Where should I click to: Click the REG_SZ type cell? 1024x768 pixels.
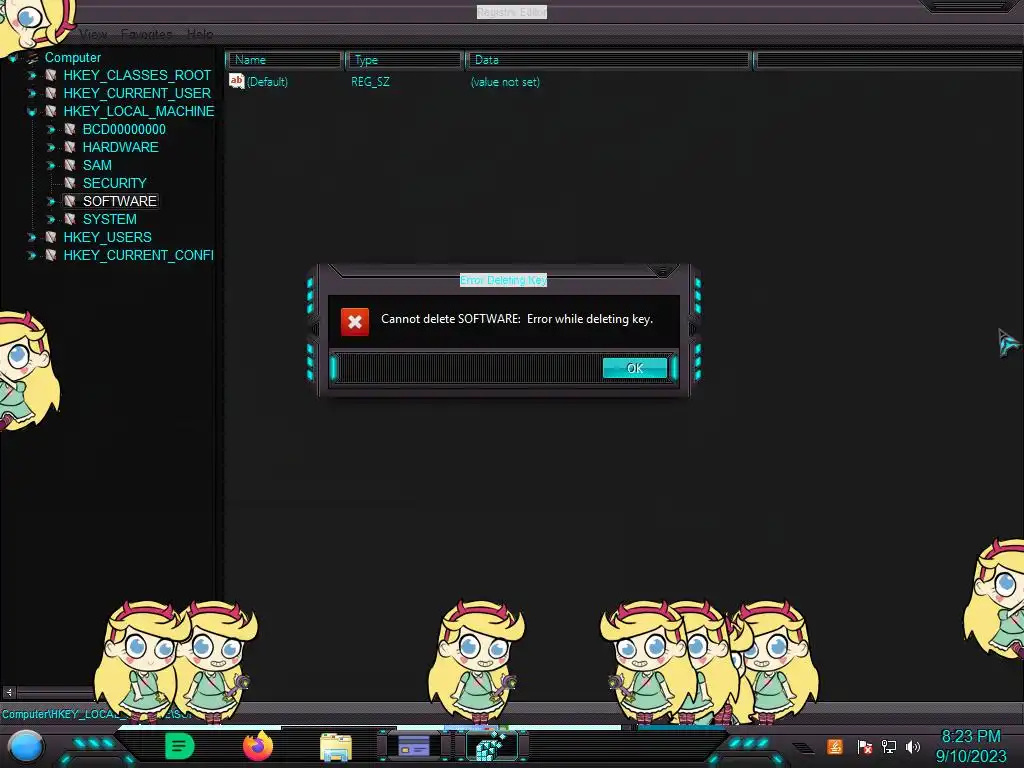click(370, 82)
